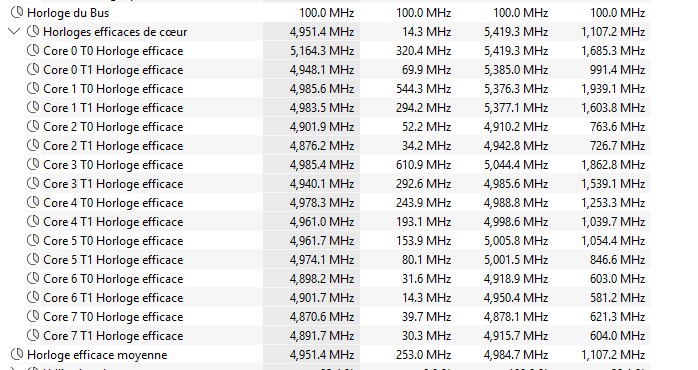Click the 5,164.3 MHz current value
The width and height of the screenshot is (698, 370).
click(322, 51)
